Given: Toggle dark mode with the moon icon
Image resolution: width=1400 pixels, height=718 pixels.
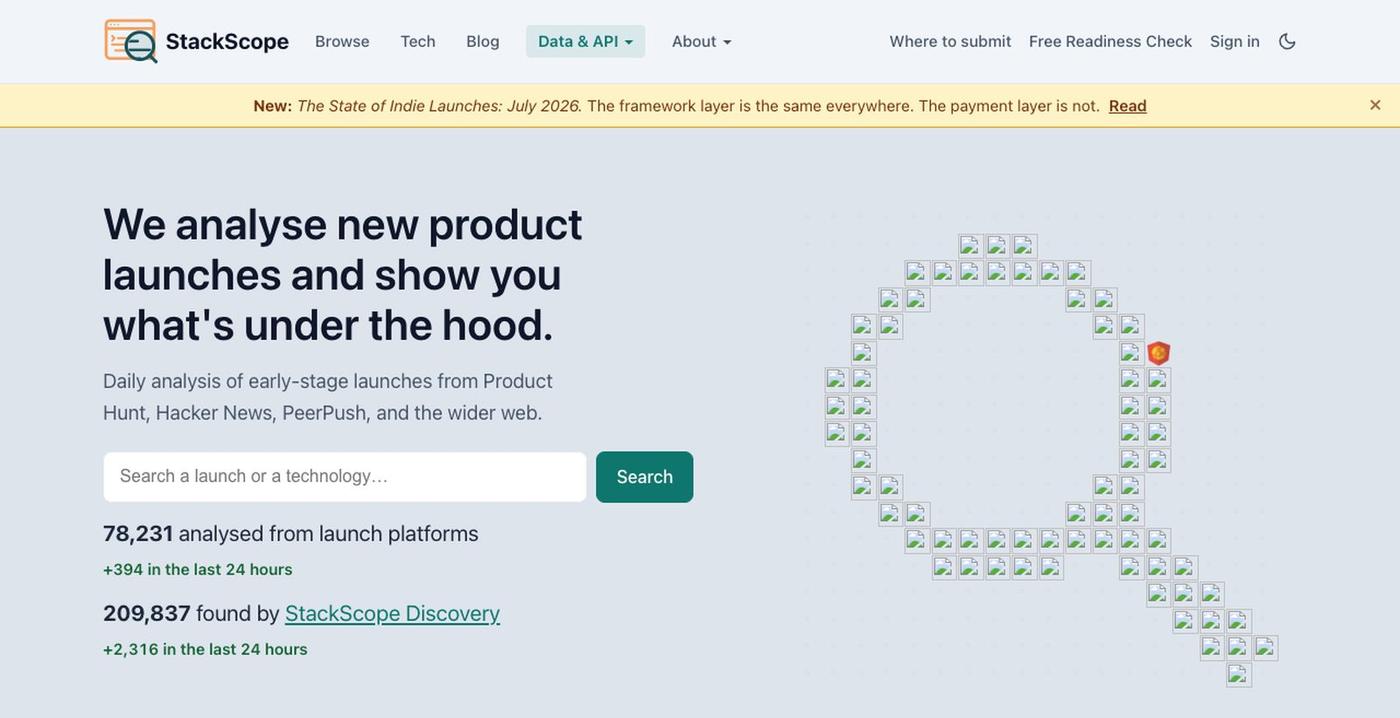Looking at the screenshot, I should pos(1287,41).
